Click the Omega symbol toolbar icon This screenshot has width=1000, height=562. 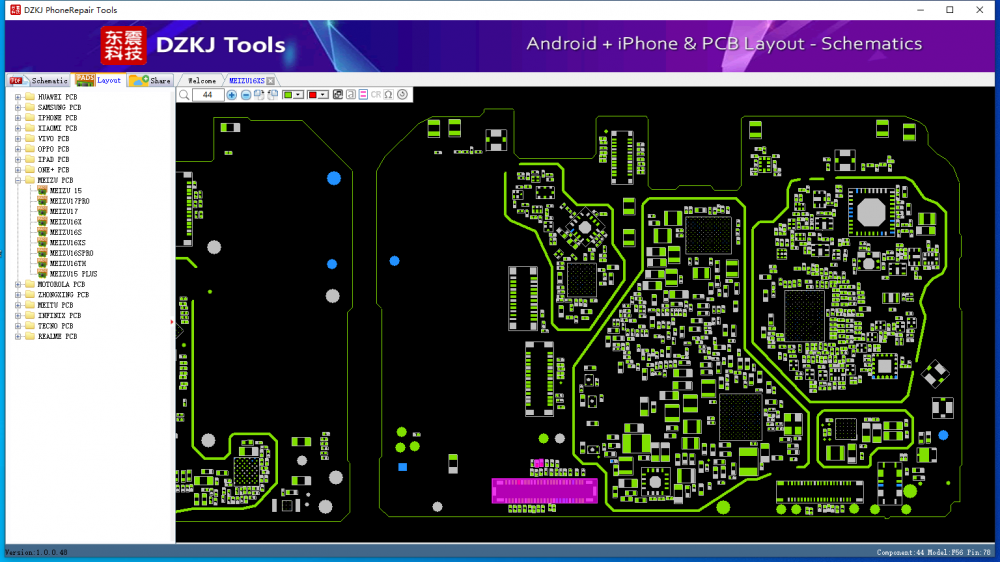388,95
